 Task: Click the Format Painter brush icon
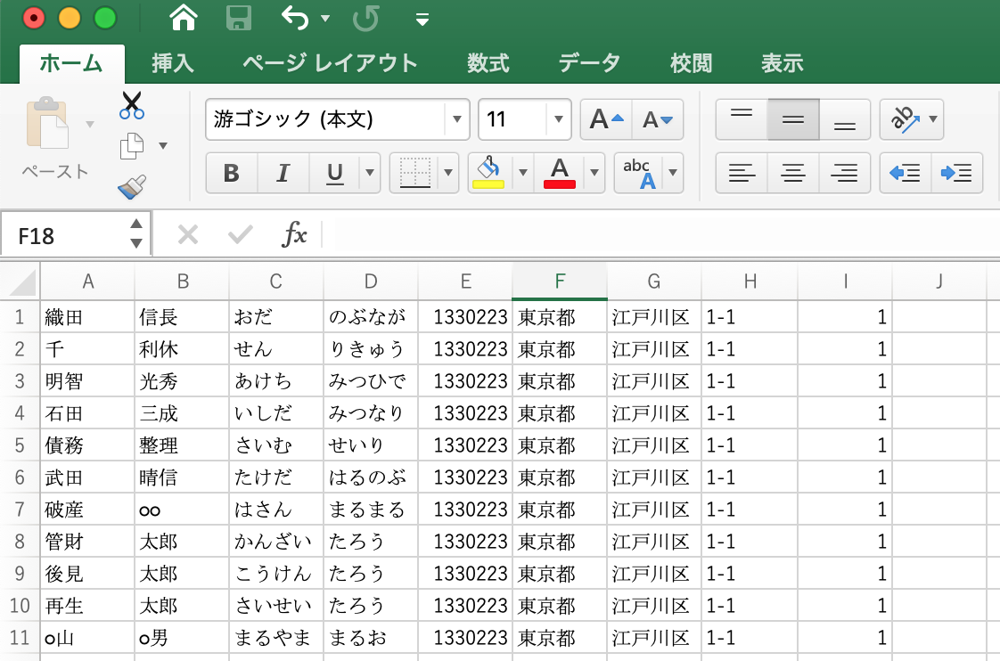pos(132,187)
